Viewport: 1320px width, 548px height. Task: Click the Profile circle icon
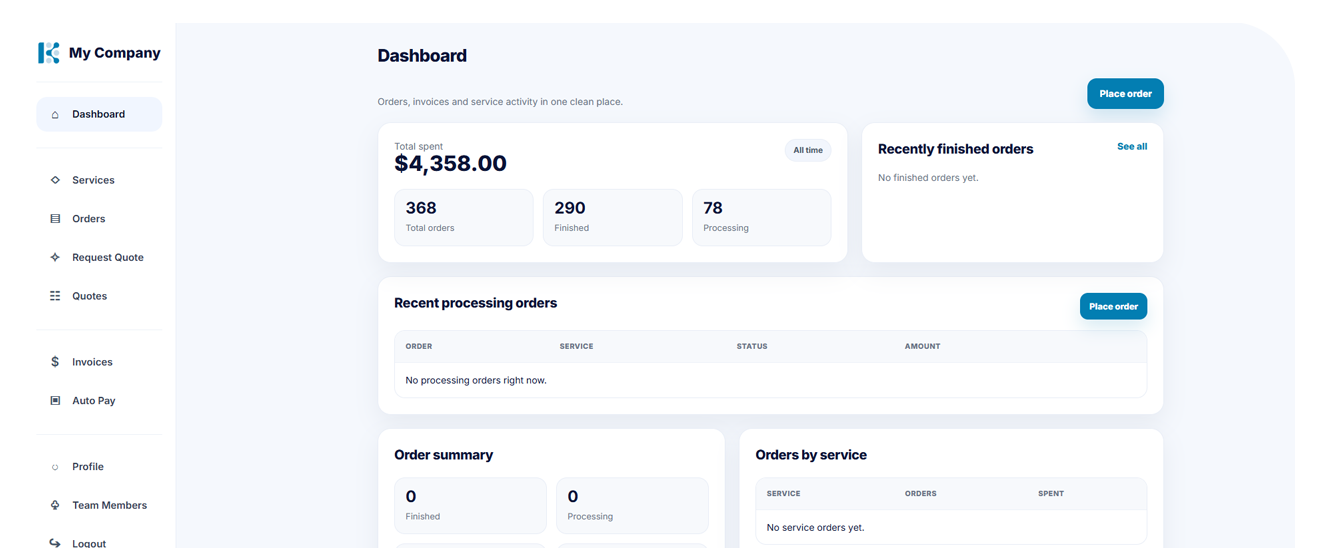(x=55, y=467)
